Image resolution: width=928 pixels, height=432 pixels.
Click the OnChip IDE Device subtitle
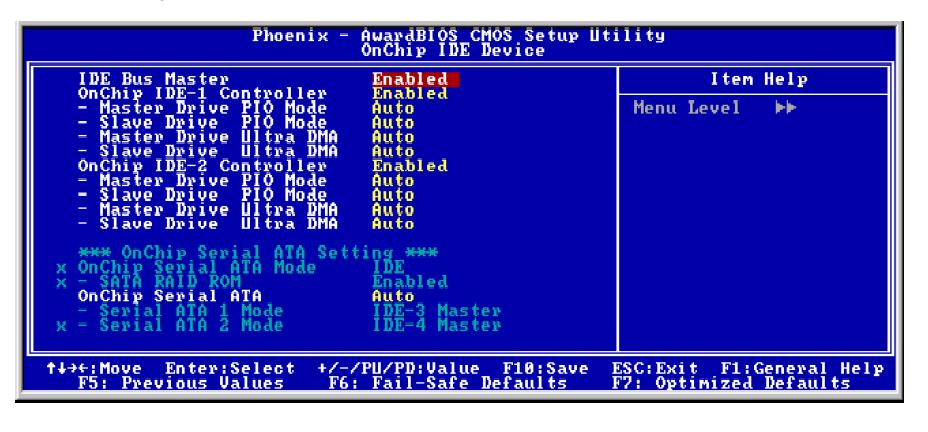coord(453,50)
